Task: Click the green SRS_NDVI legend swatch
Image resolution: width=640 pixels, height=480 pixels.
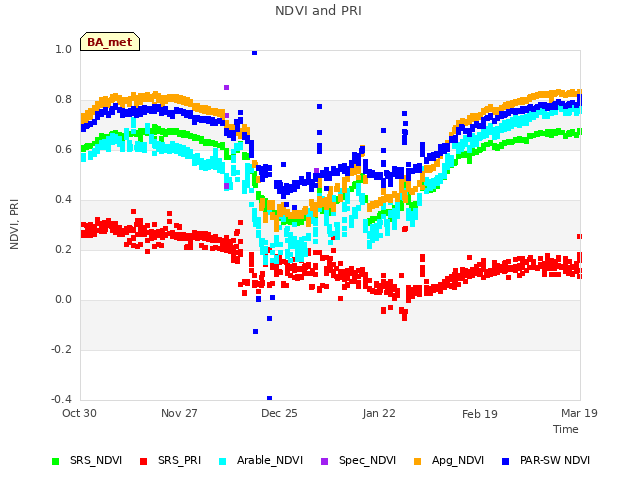Action: click(x=56, y=461)
